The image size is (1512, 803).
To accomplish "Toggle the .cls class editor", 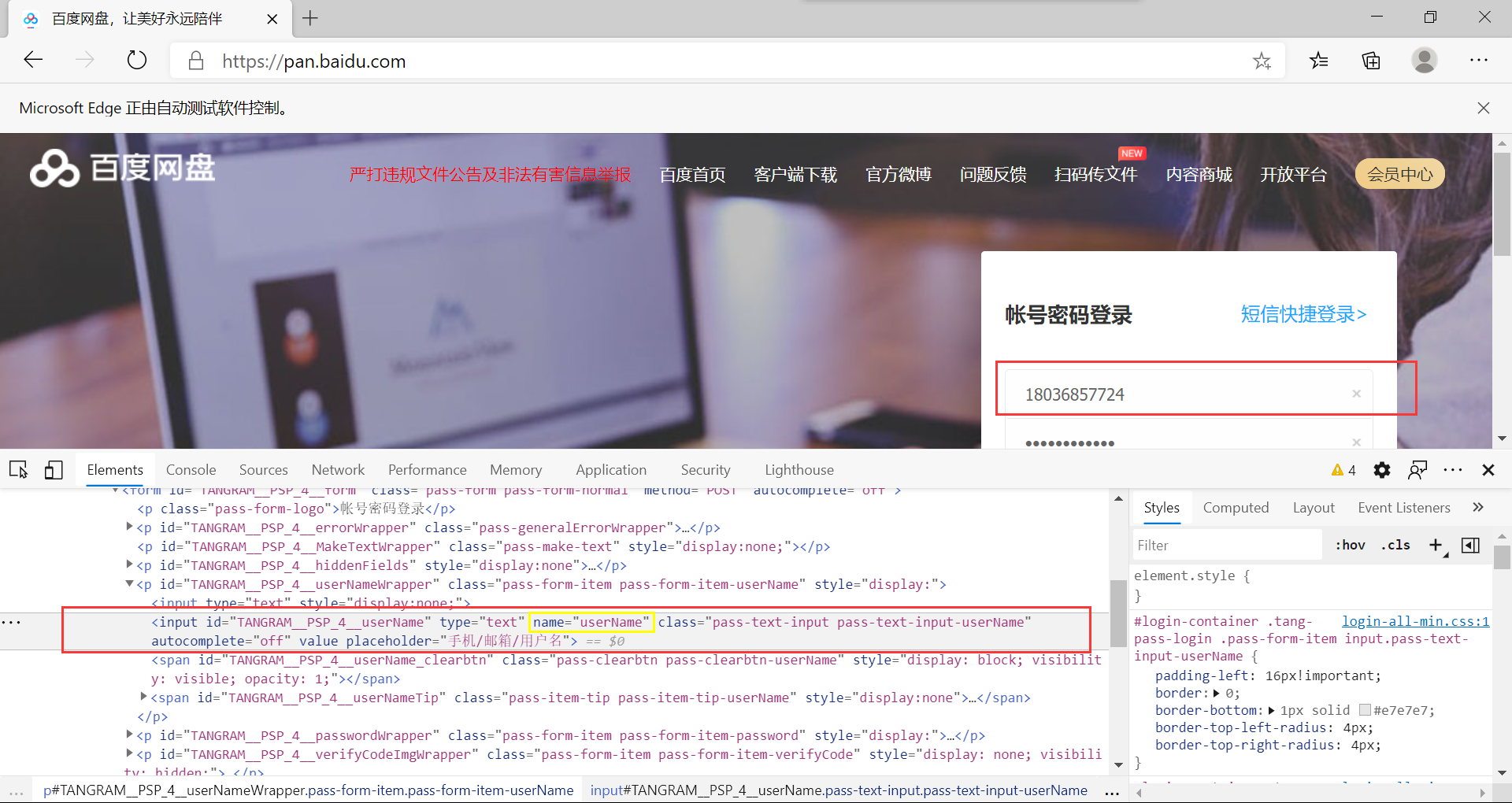I will pyautogui.click(x=1395, y=545).
